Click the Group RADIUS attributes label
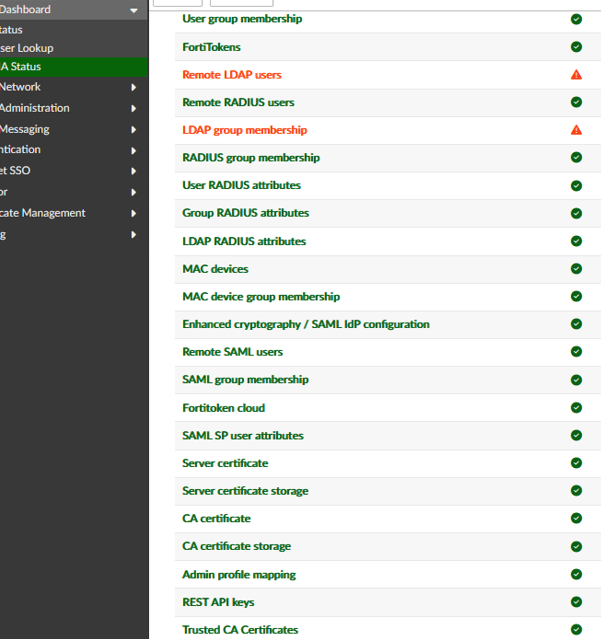 [x=246, y=213]
